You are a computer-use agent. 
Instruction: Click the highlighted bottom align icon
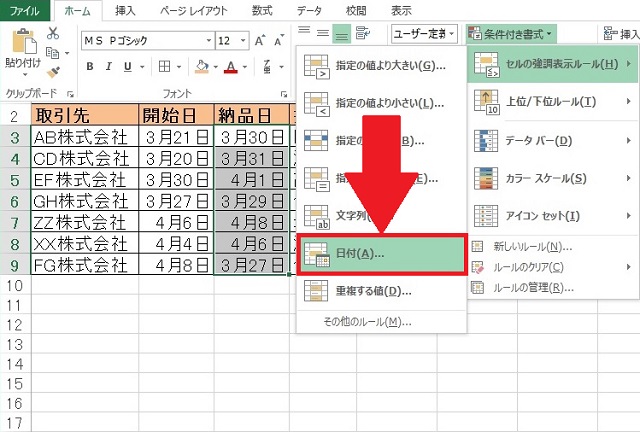(x=342, y=33)
